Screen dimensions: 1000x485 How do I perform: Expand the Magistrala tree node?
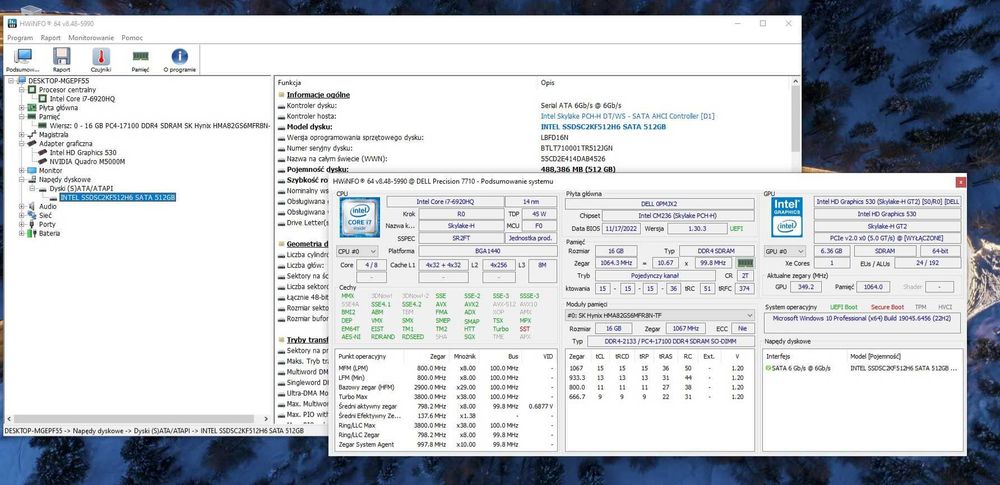(22, 135)
